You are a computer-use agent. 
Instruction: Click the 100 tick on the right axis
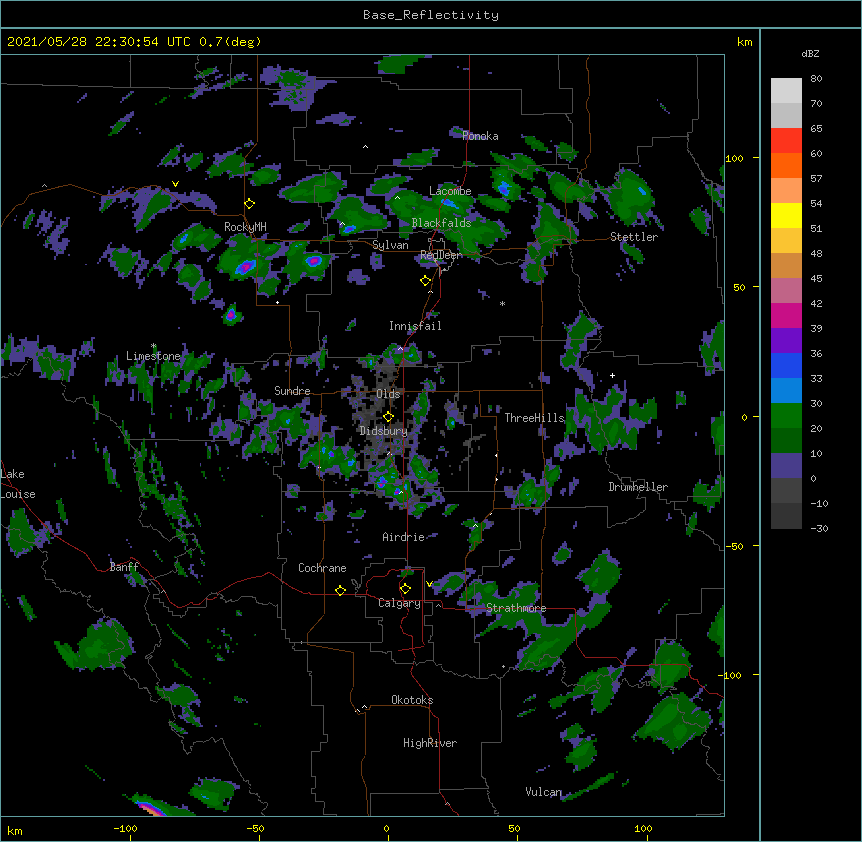(734, 158)
